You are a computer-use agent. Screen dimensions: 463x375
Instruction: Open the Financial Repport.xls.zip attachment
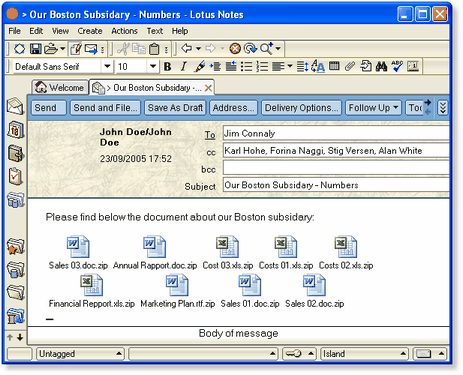[91, 291]
